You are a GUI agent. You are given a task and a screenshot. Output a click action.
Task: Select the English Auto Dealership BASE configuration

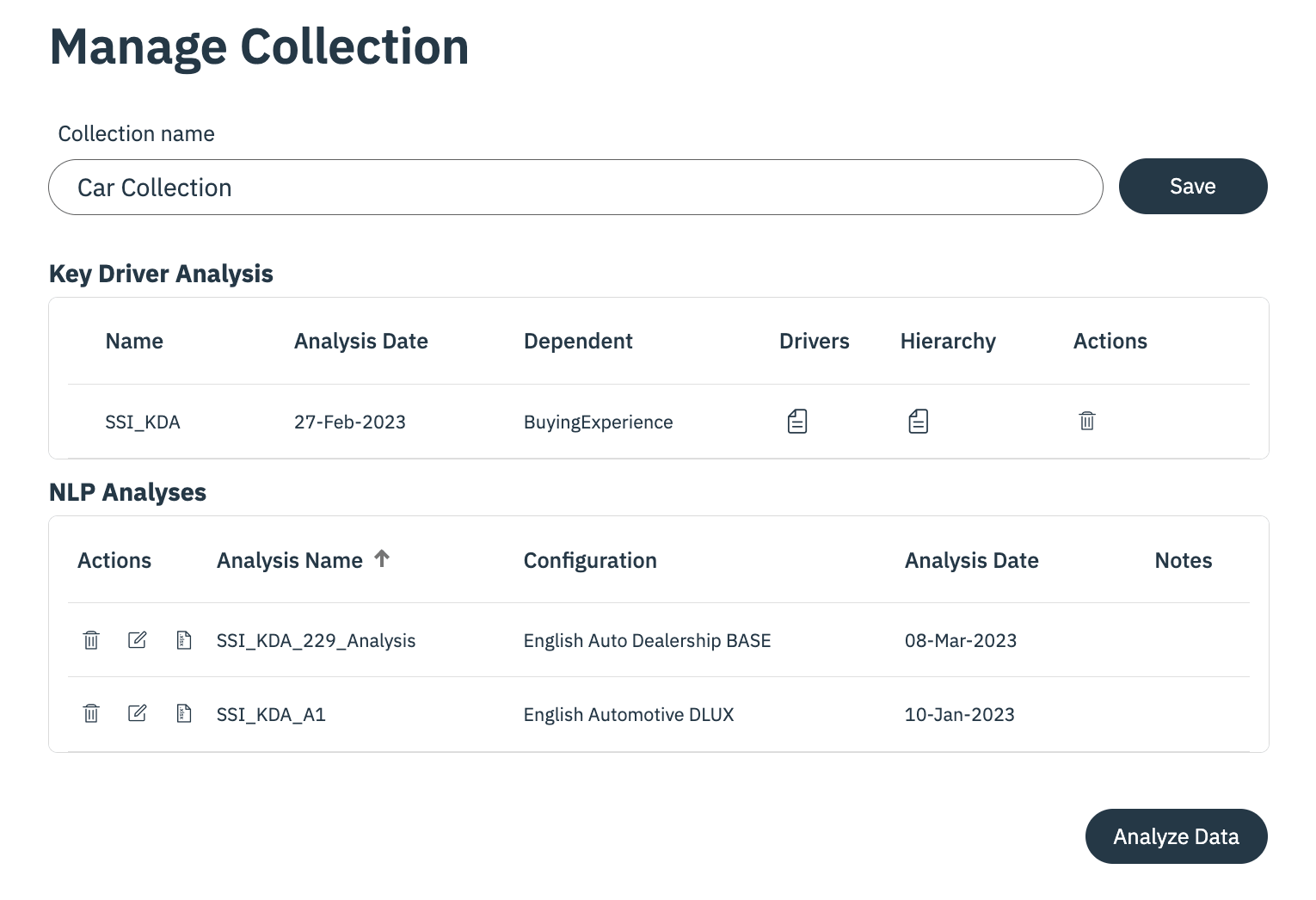(647, 640)
